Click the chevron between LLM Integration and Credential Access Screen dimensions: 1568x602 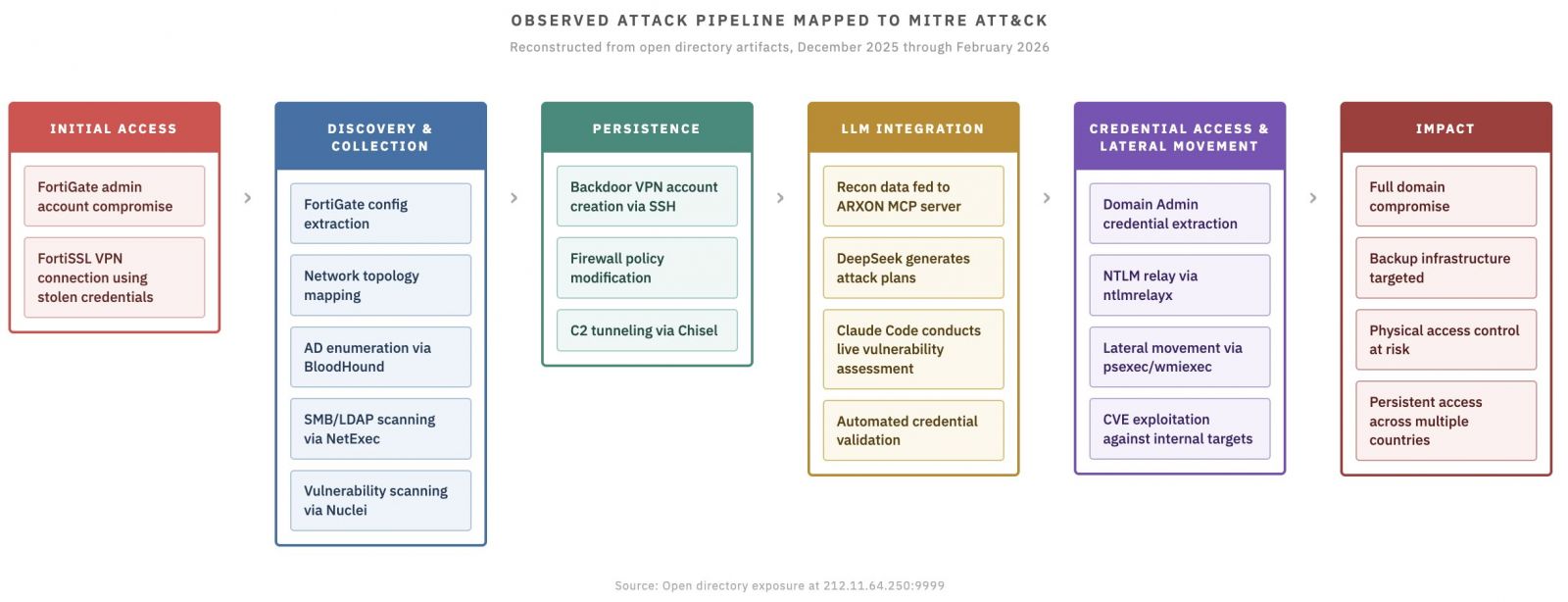coord(1047,198)
